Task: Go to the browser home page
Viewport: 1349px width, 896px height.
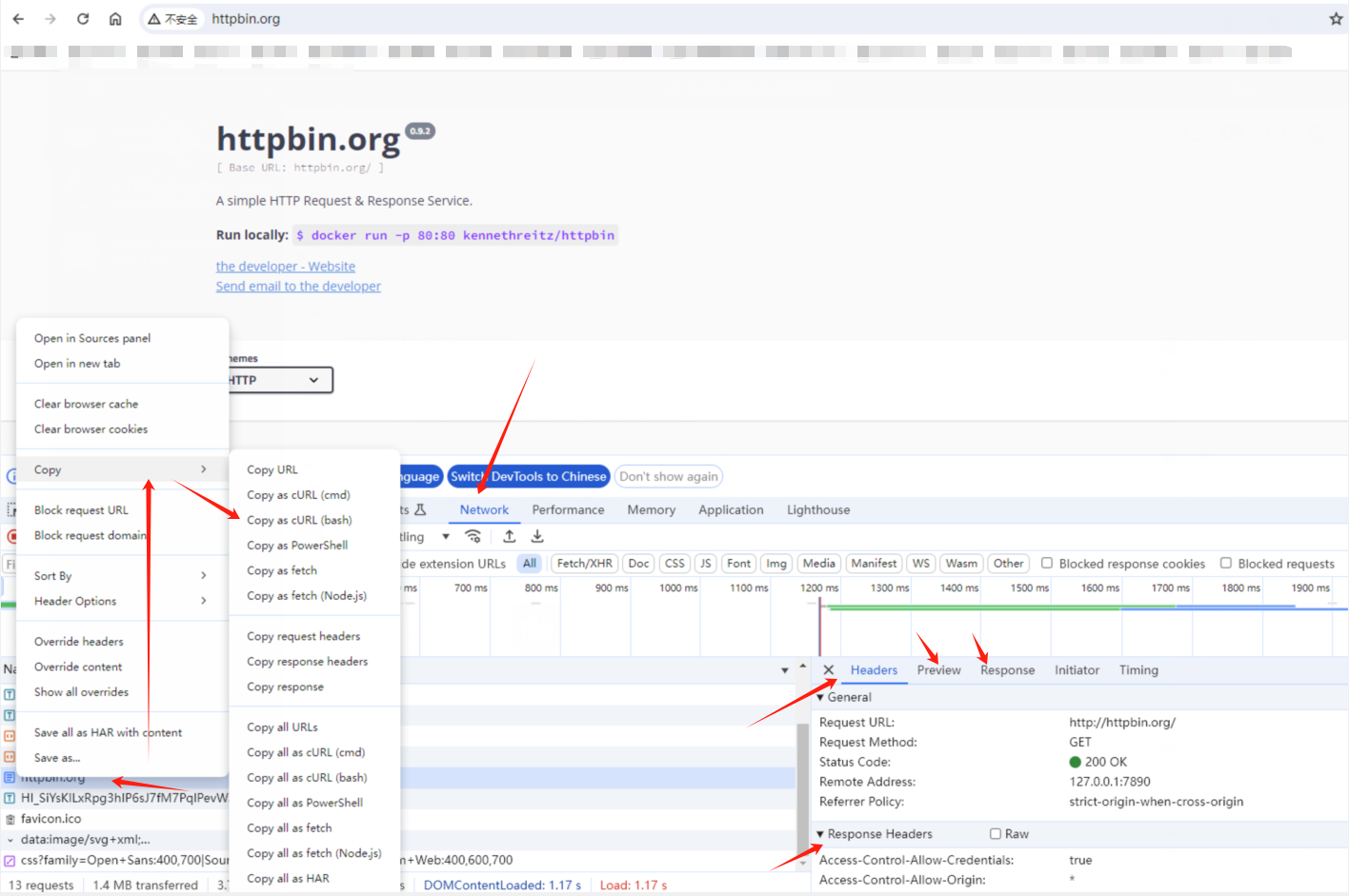Action: tap(115, 19)
